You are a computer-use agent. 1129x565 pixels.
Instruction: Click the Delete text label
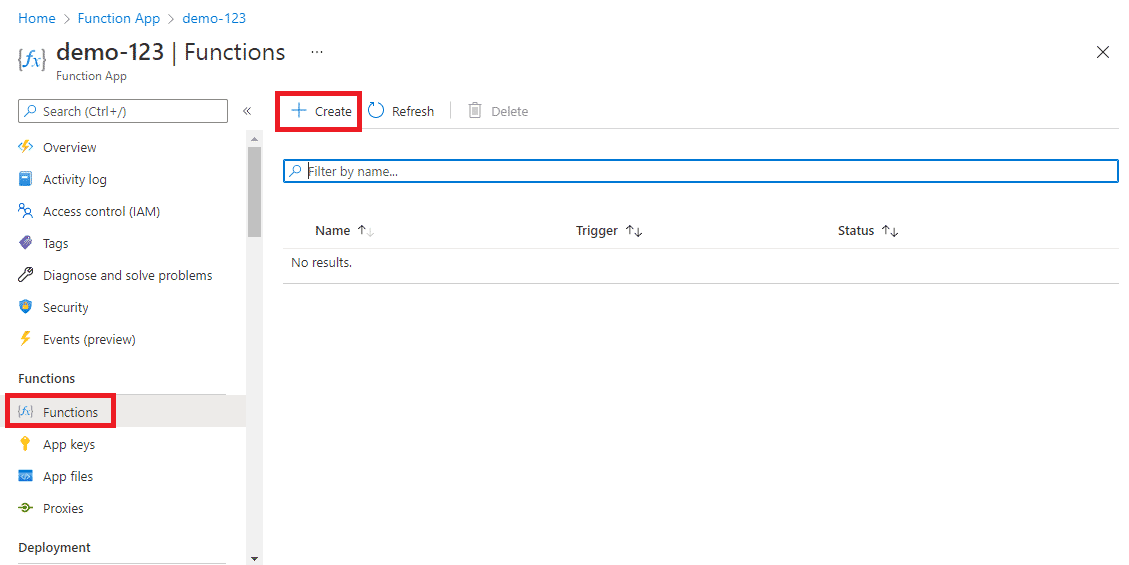point(510,111)
